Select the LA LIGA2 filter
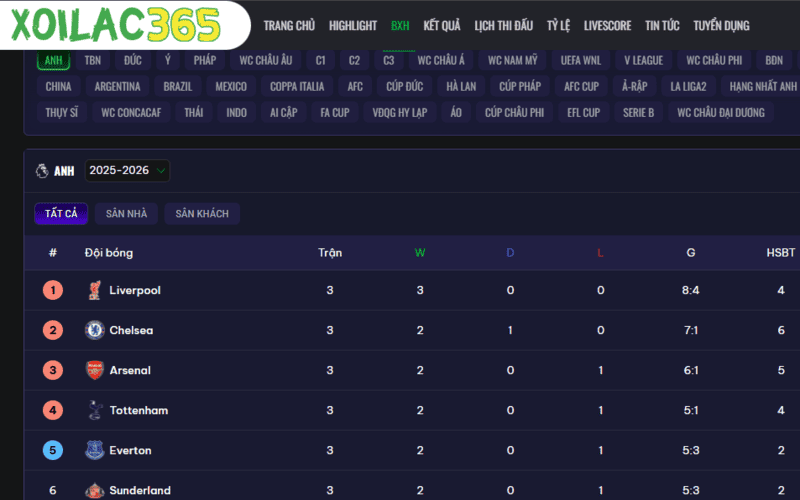 [688, 86]
